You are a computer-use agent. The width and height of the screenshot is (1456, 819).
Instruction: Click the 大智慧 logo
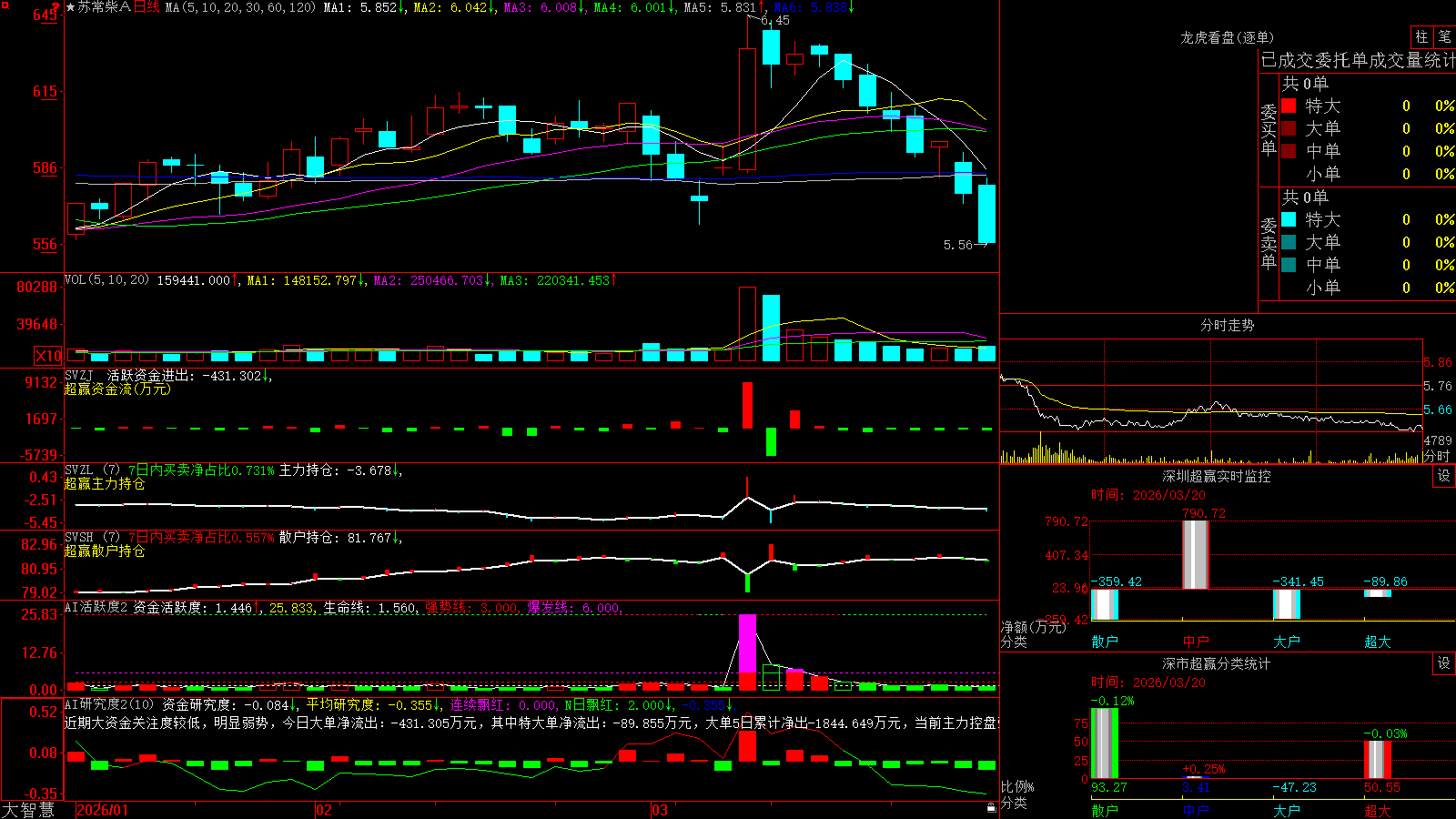pyautogui.click(x=28, y=810)
